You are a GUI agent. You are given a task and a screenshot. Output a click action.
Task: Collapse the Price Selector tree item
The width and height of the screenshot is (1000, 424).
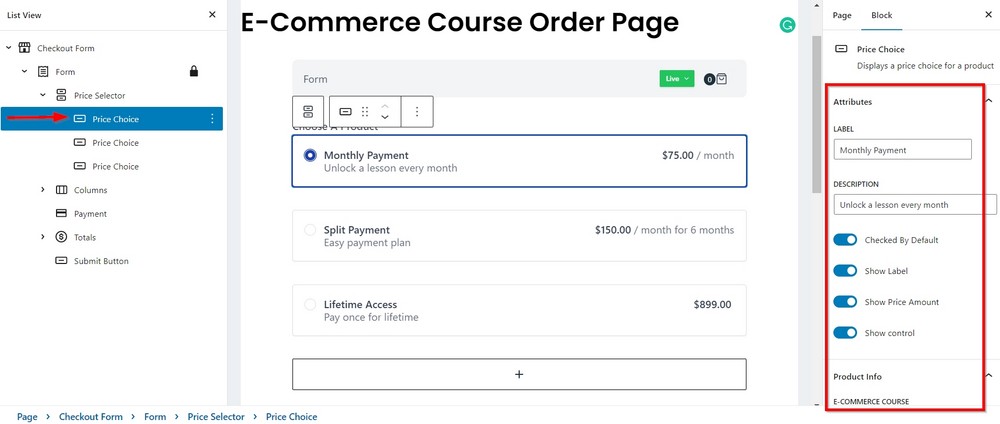tap(43, 95)
